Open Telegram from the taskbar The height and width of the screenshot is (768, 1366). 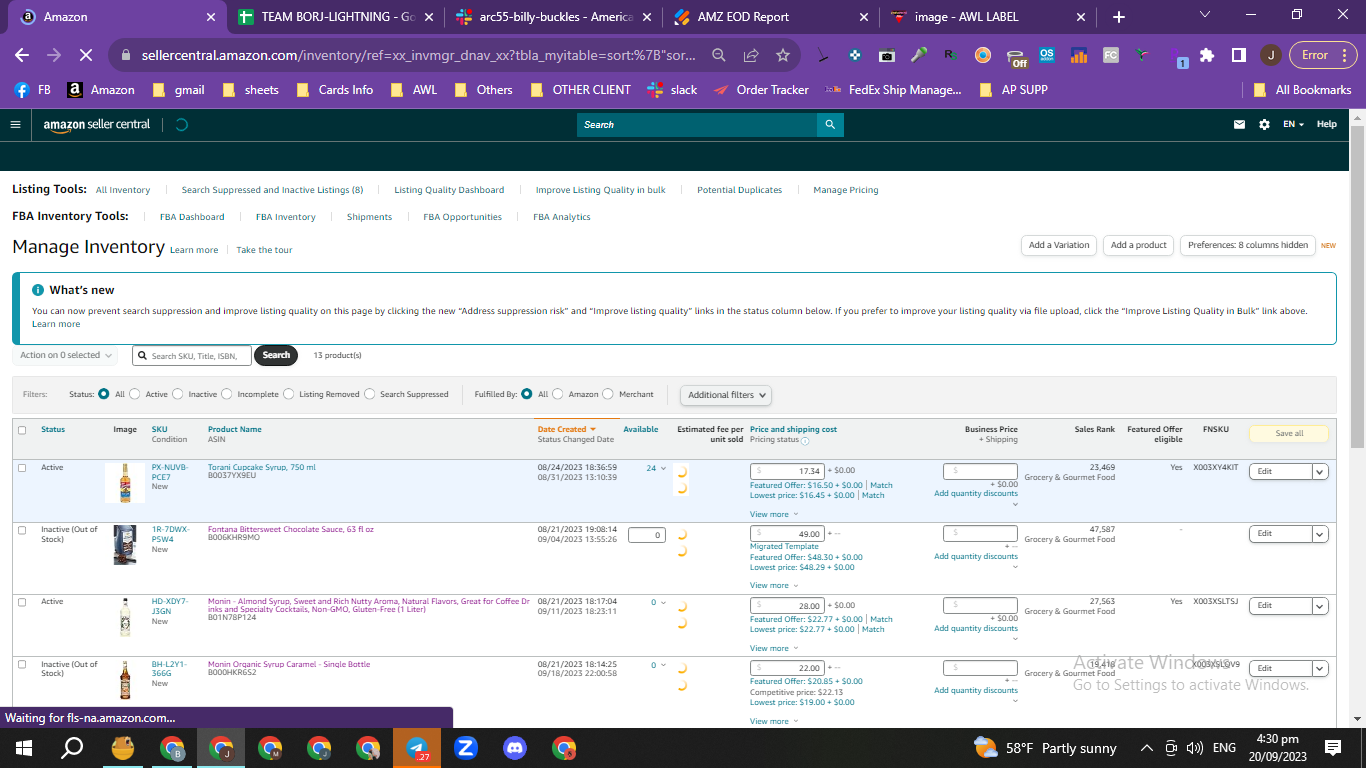tap(417, 748)
